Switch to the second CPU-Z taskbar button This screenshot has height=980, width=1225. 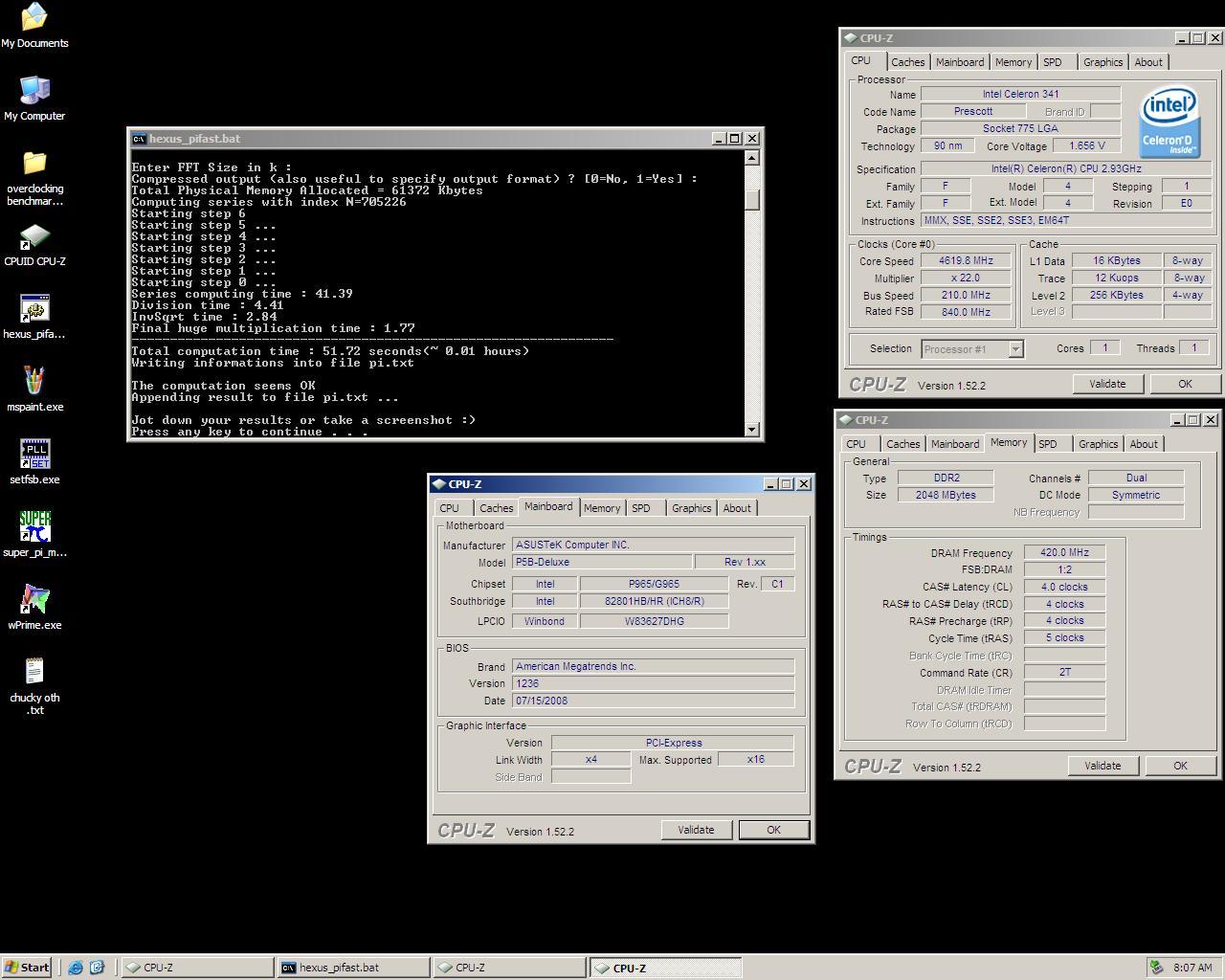click(x=509, y=968)
